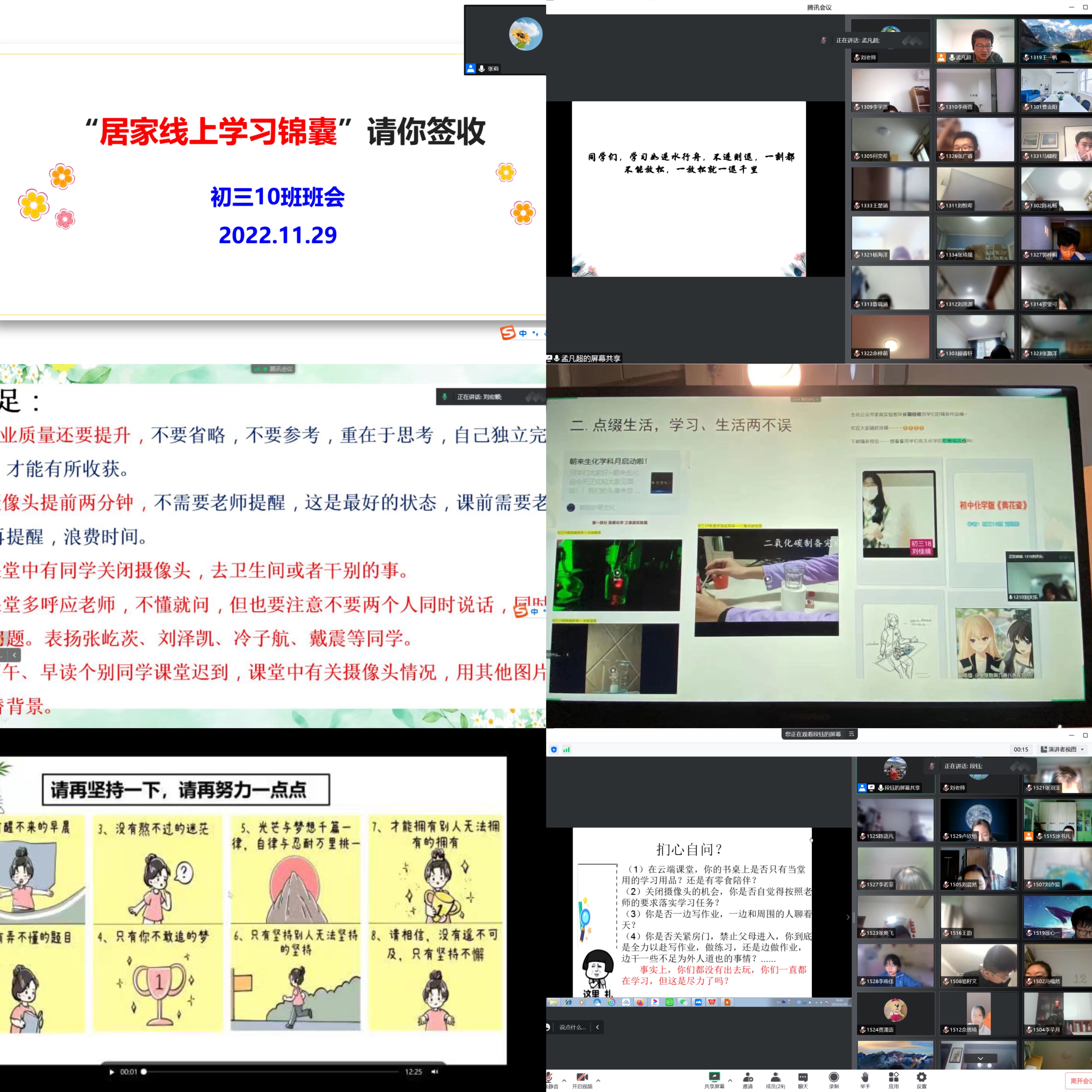Screen dimensions: 1092x1092
Task: Expand video options arrow beside 开启视频
Action: click(x=599, y=1080)
